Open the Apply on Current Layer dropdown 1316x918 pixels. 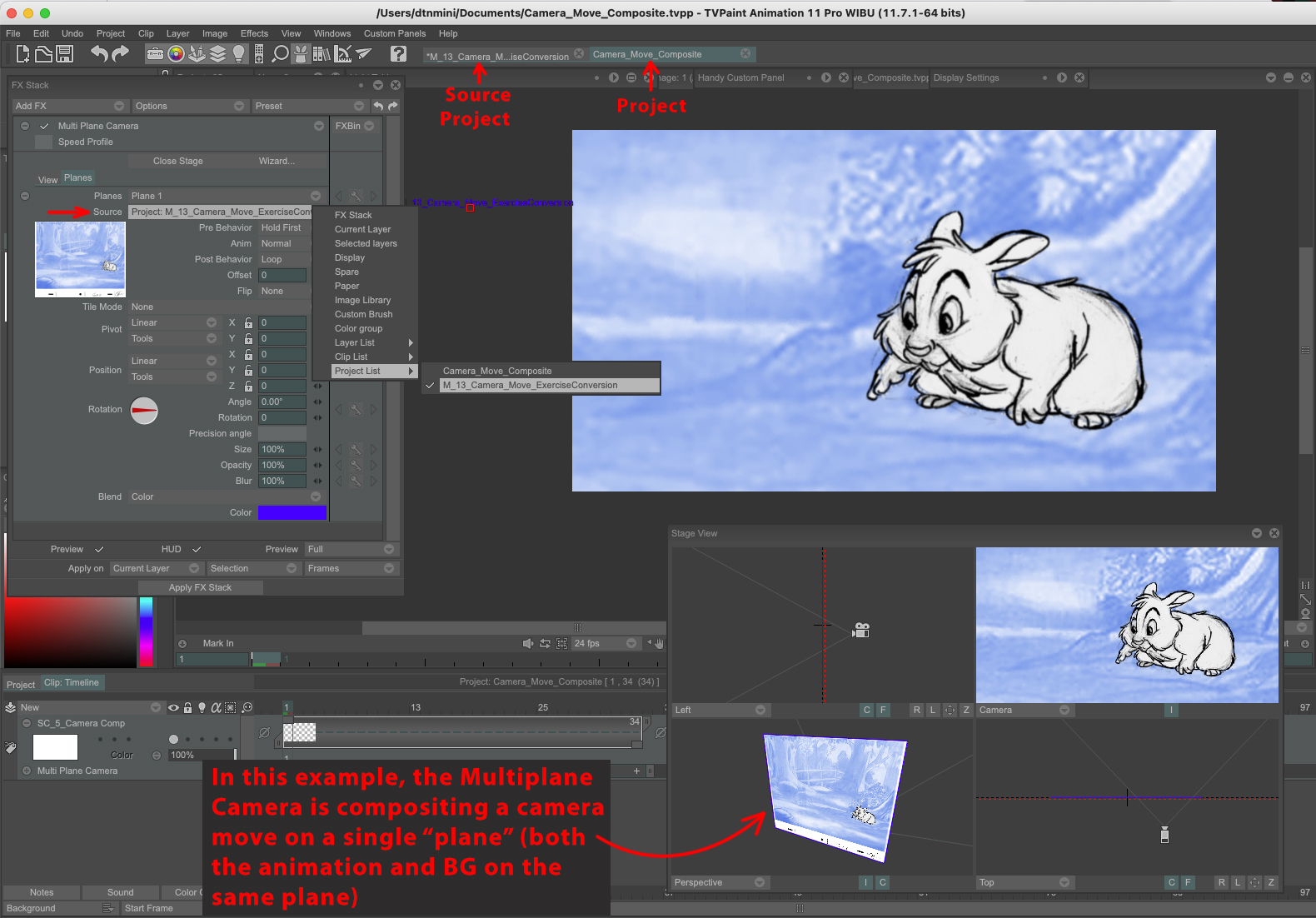156,568
